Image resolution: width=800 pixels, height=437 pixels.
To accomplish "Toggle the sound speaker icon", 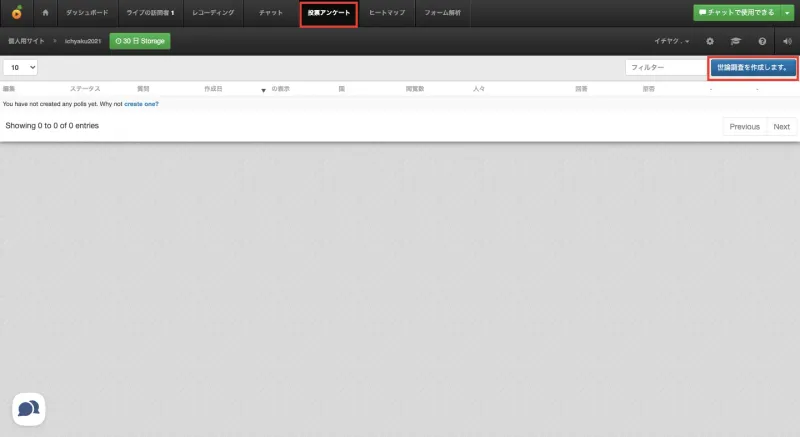I will [787, 41].
